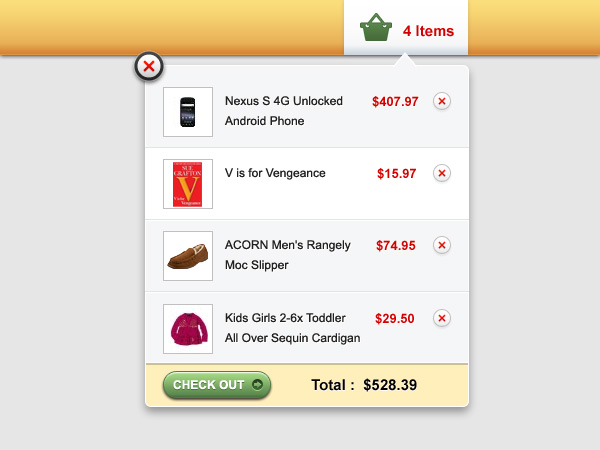Open the V is for Vengeance book thumbnail
The width and height of the screenshot is (600, 450).
click(188, 184)
